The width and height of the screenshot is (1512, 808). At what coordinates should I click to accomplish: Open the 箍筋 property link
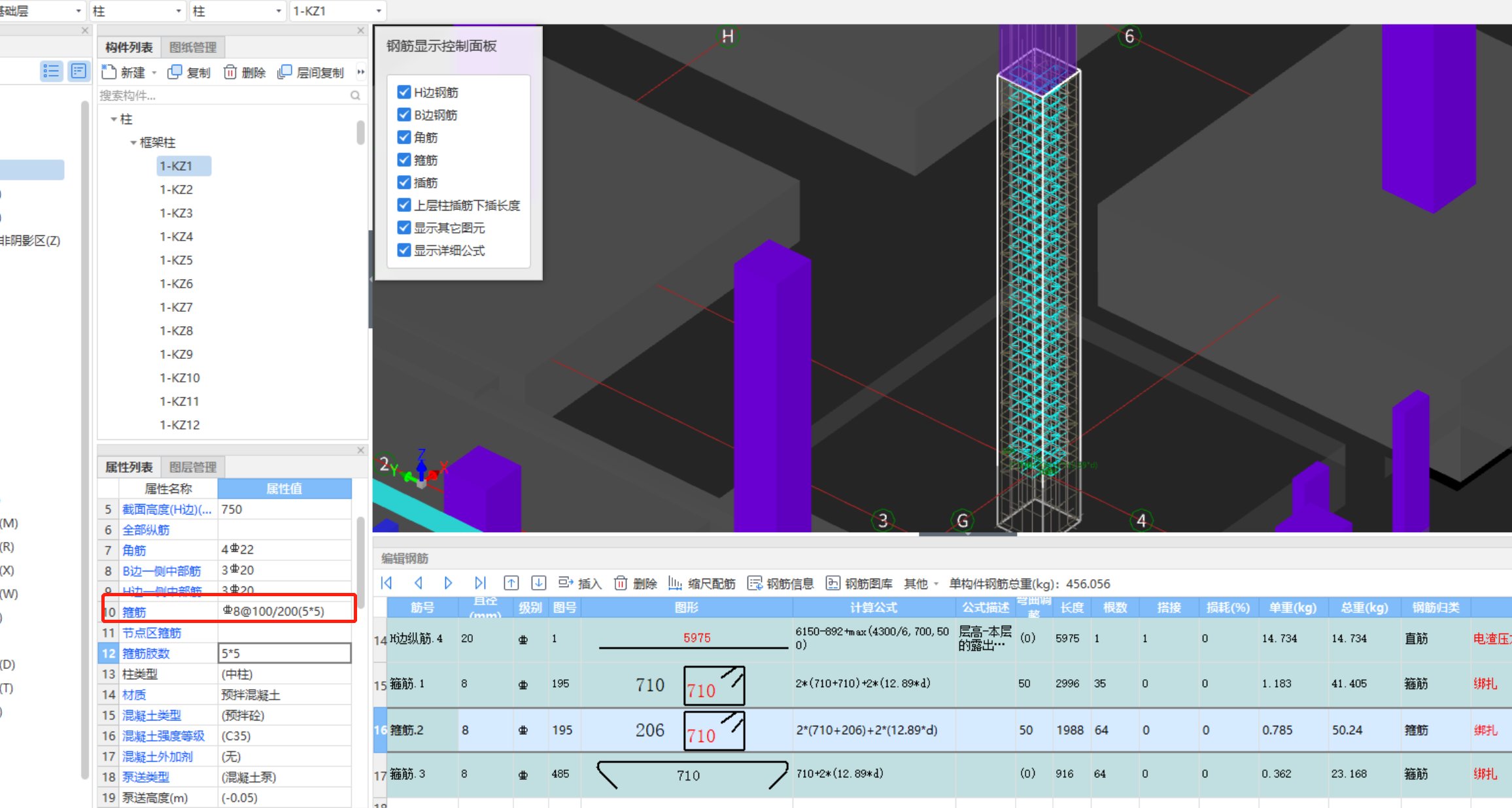[x=134, y=612]
